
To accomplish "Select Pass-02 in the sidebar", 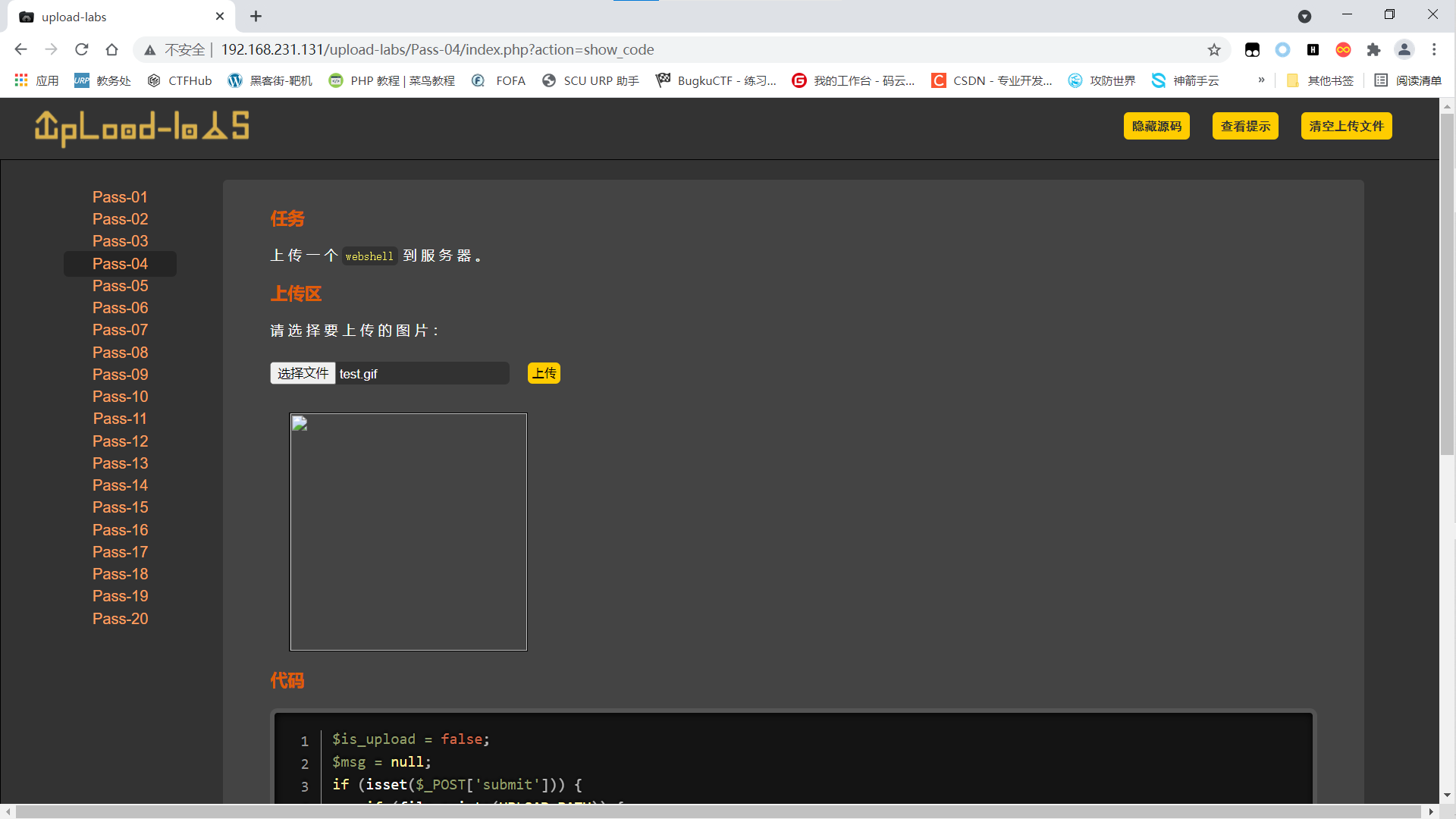I will (120, 219).
